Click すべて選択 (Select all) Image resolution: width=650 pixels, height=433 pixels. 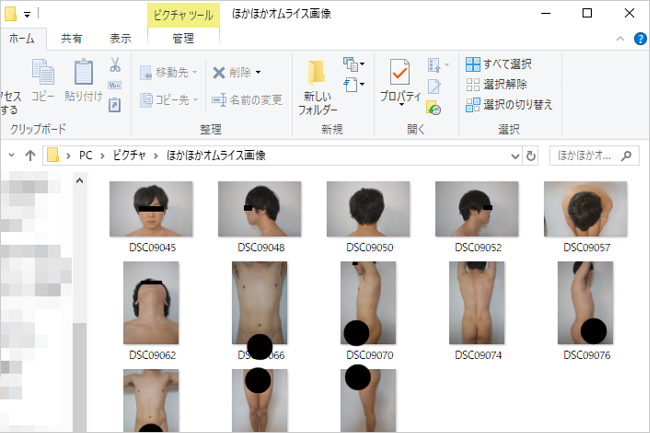[x=499, y=65]
